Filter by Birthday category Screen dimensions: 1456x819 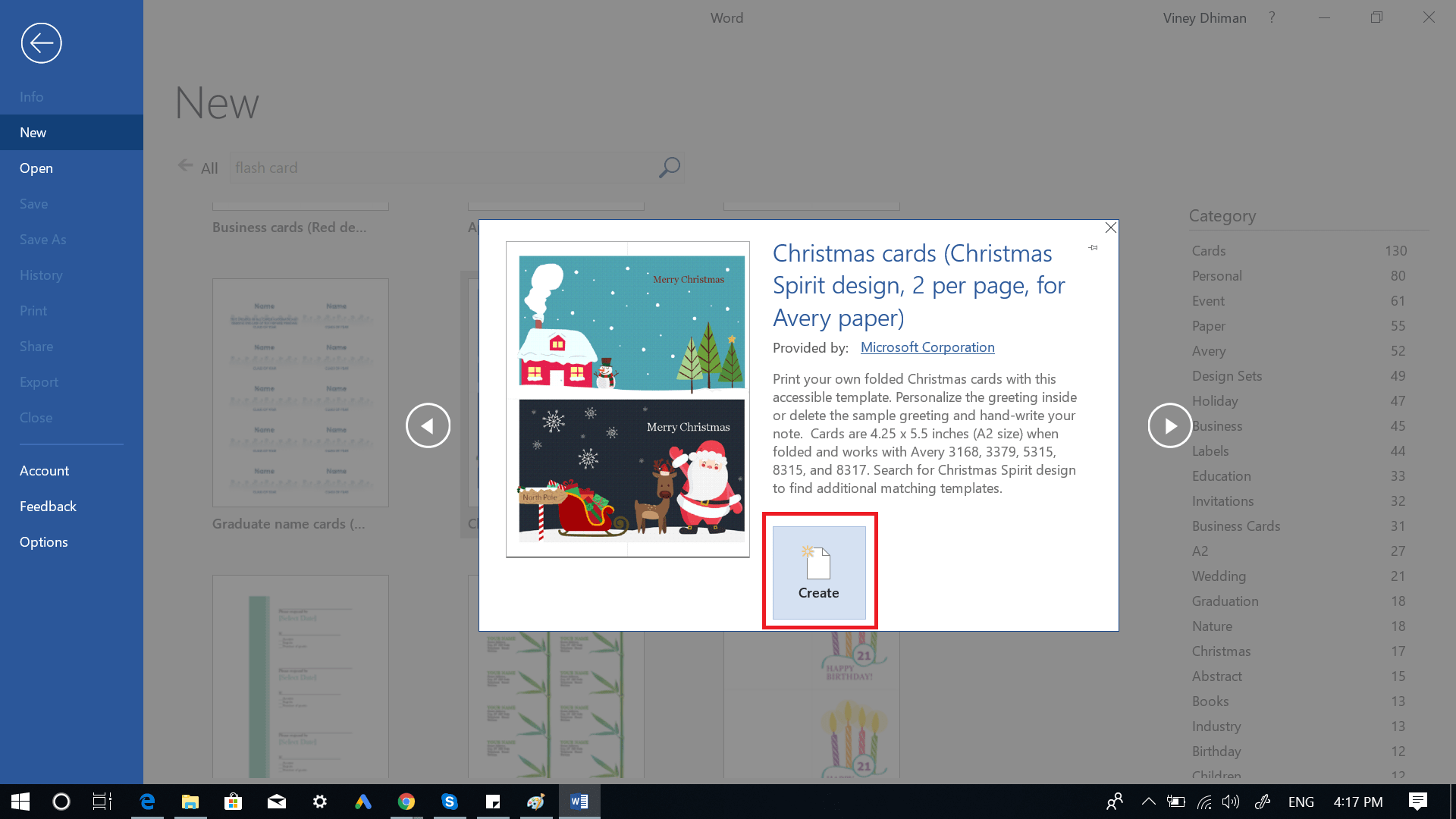point(1299,752)
